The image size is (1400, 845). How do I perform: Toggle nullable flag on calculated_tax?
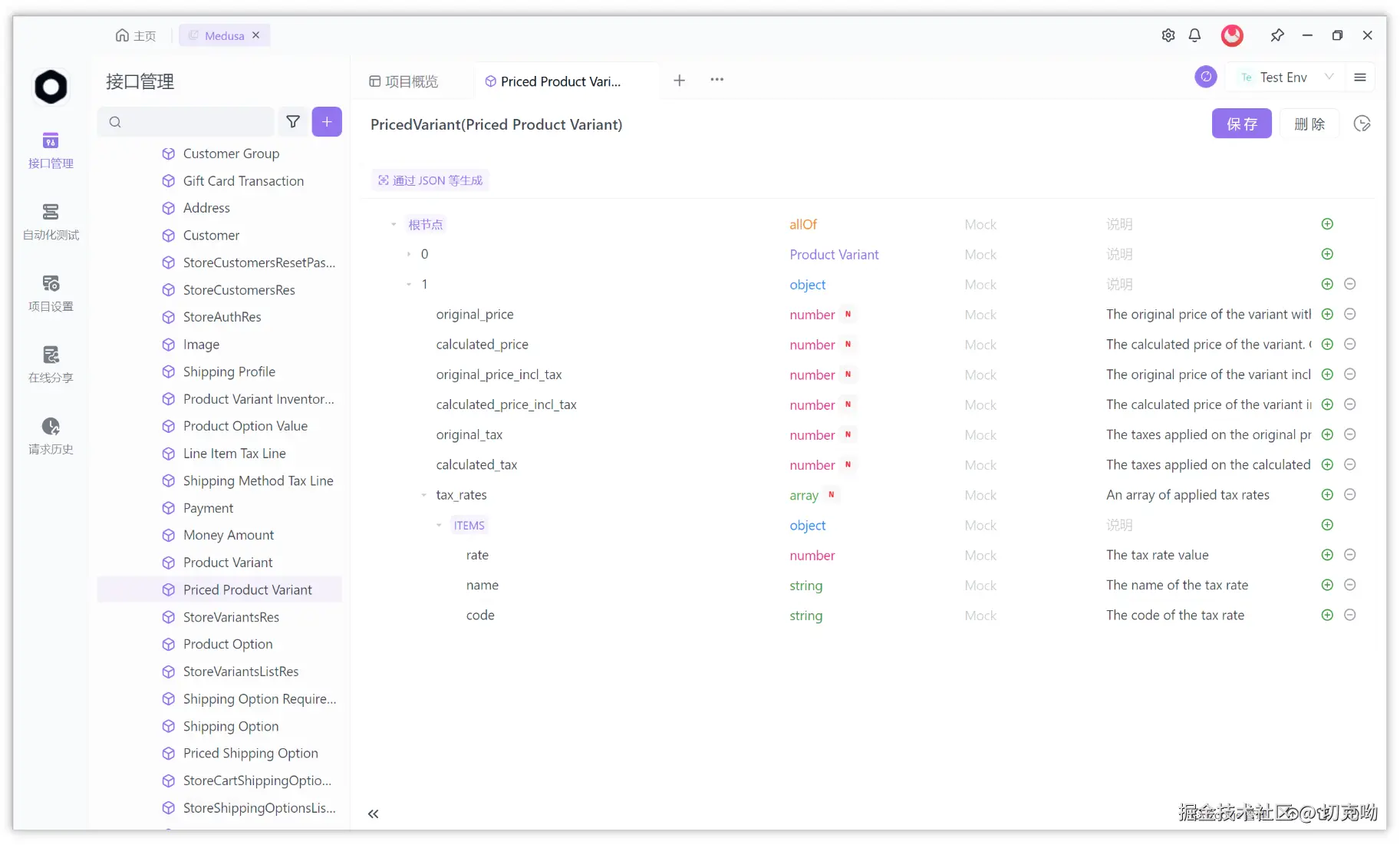848,464
